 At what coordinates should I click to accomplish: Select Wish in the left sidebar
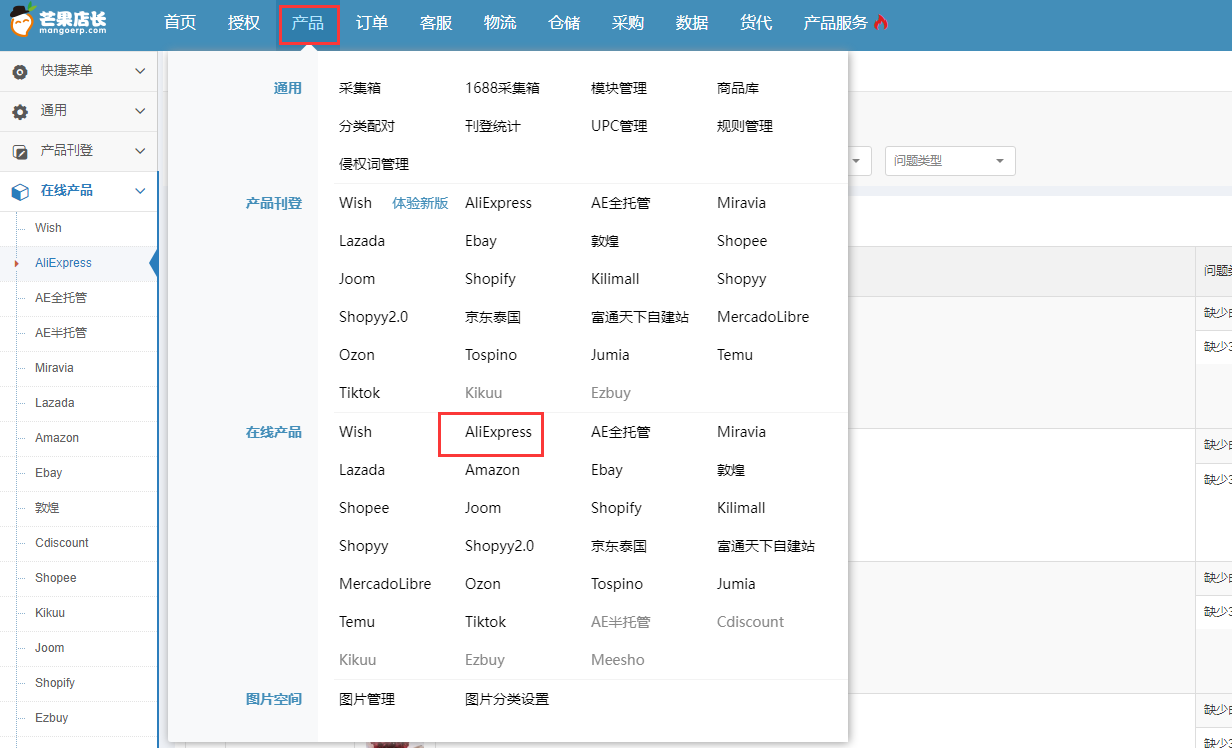(48, 228)
